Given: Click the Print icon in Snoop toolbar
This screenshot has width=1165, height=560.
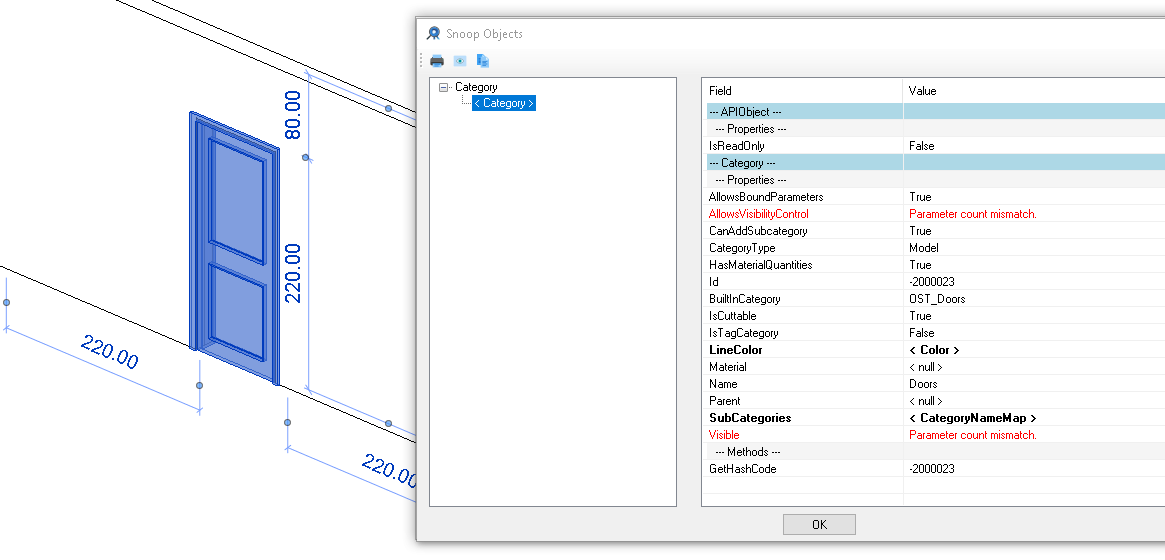Looking at the screenshot, I should click(x=437, y=60).
